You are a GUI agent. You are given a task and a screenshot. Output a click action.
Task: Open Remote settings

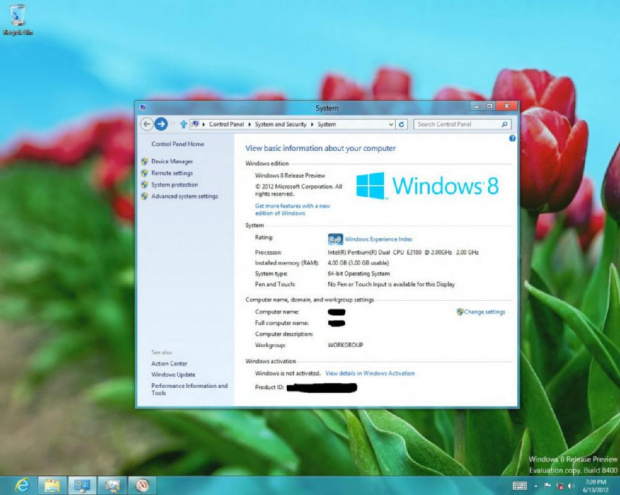[172, 173]
